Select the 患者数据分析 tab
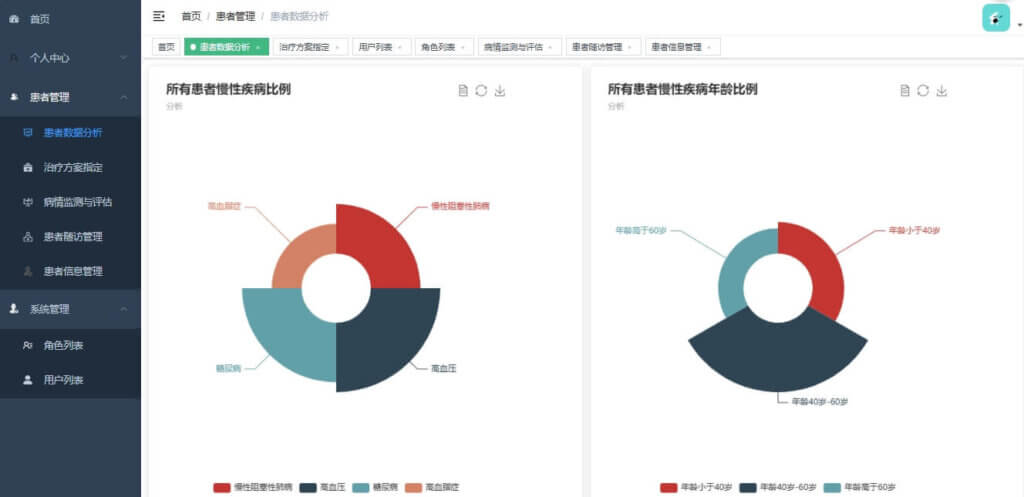The height and width of the screenshot is (497, 1024). (x=226, y=47)
